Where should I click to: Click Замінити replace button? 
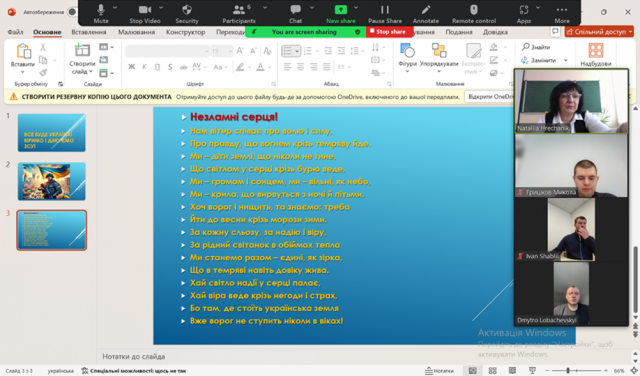(x=538, y=60)
